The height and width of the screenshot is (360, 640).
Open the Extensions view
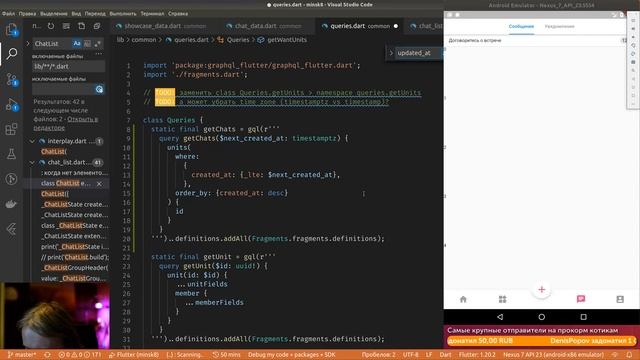[11, 129]
